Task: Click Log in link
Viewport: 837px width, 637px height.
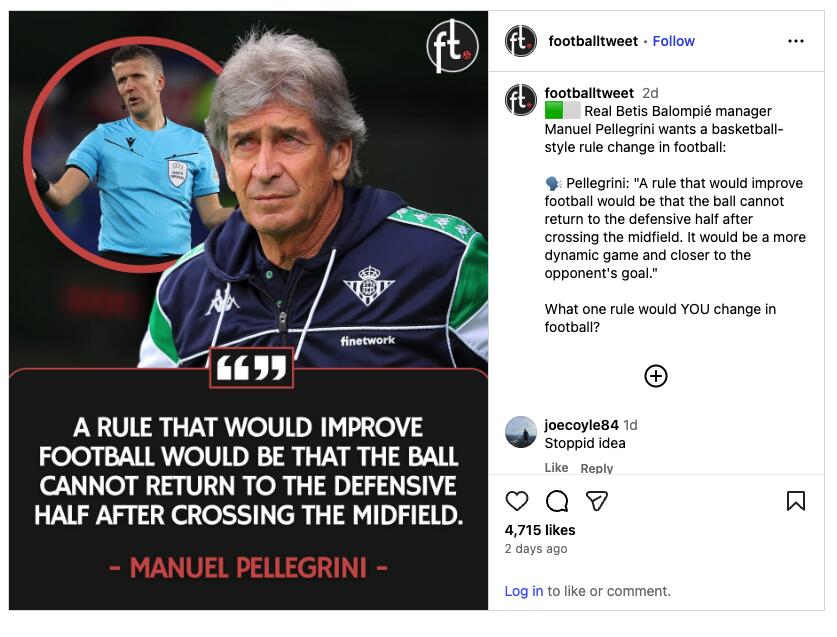Action: [524, 591]
